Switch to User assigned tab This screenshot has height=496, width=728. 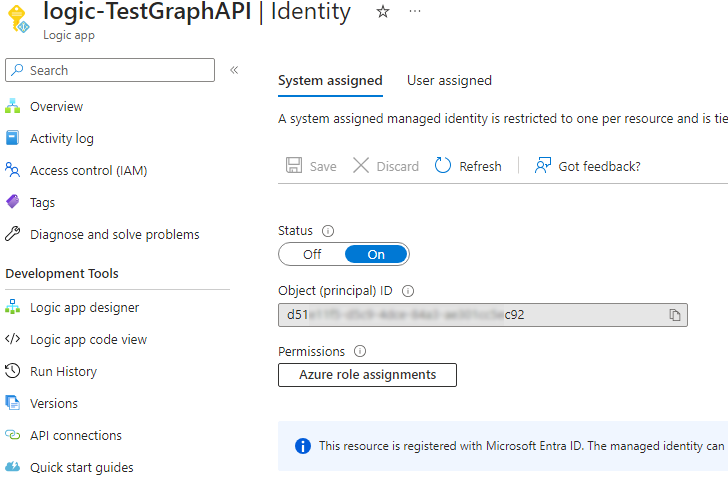[x=449, y=81]
